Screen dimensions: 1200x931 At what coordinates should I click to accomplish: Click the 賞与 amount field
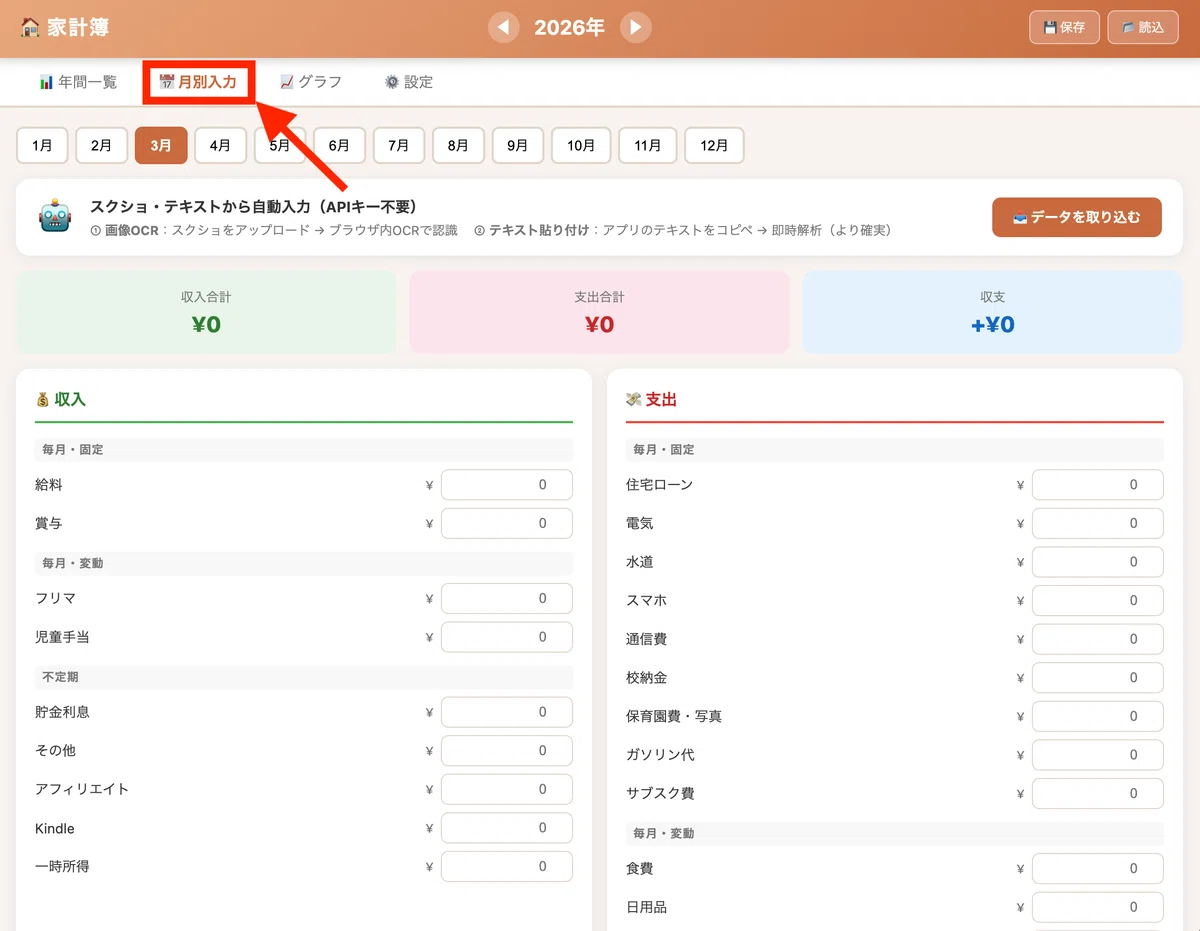click(x=507, y=523)
